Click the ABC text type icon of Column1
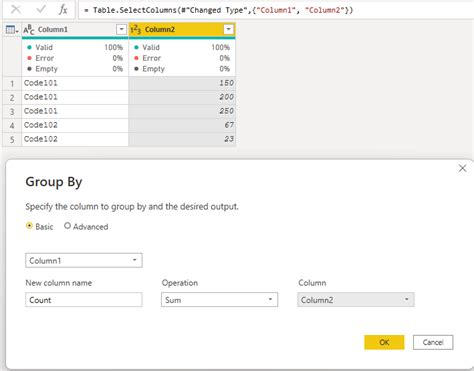 pyautogui.click(x=29, y=30)
